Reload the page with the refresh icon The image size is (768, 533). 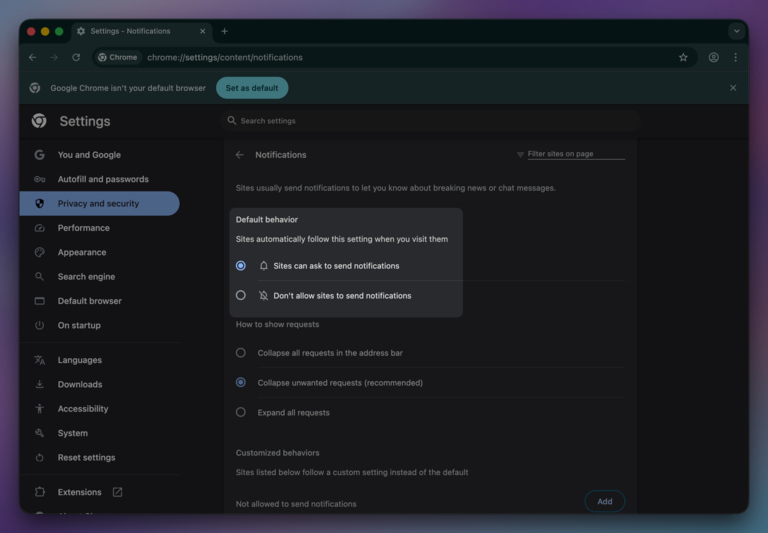click(x=76, y=57)
